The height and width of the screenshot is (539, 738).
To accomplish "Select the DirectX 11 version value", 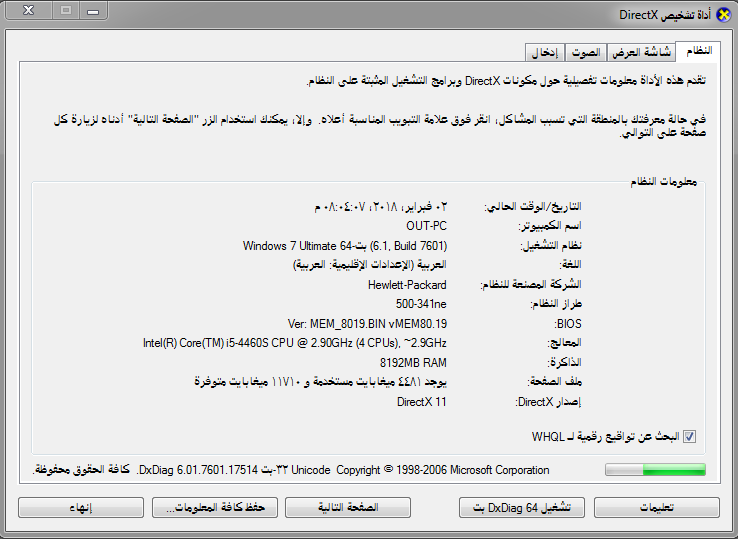I will pos(422,402).
